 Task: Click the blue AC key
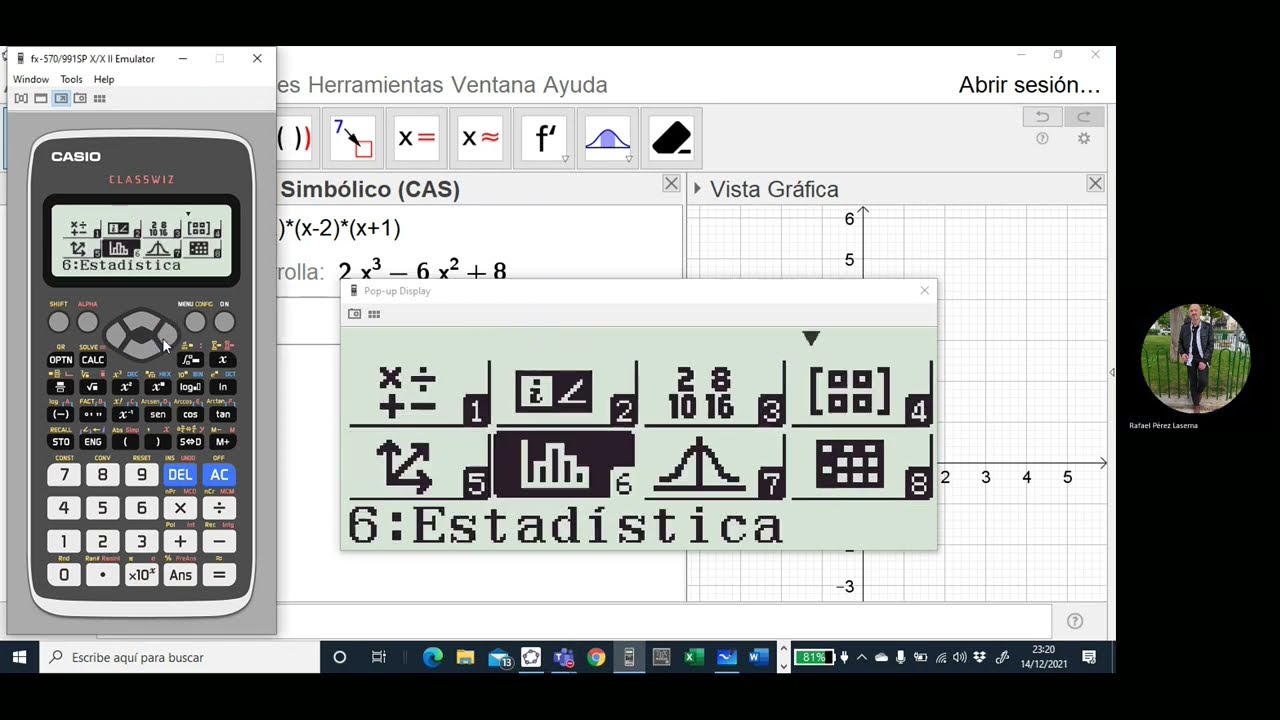pyautogui.click(x=219, y=475)
